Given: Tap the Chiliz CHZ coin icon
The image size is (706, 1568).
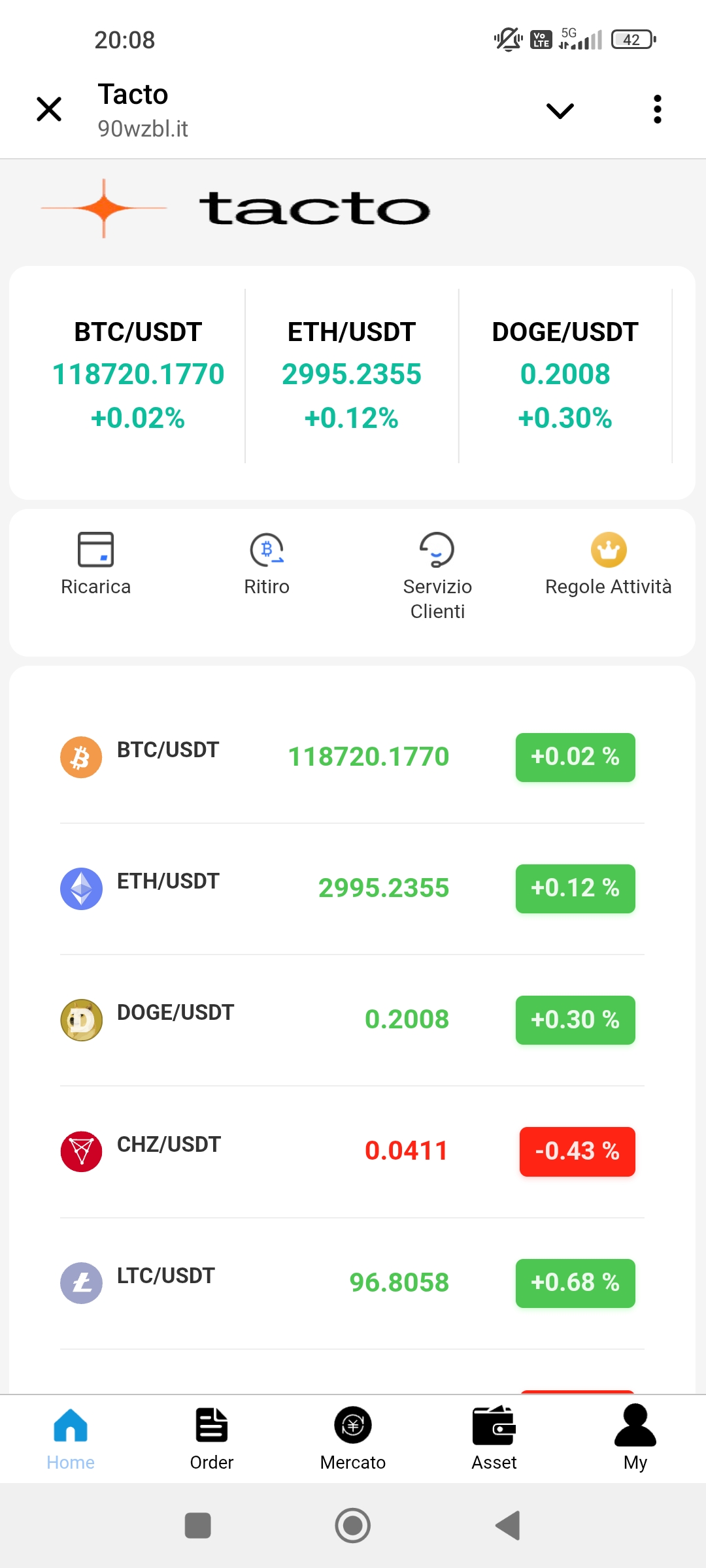Looking at the screenshot, I should pos(81,1151).
